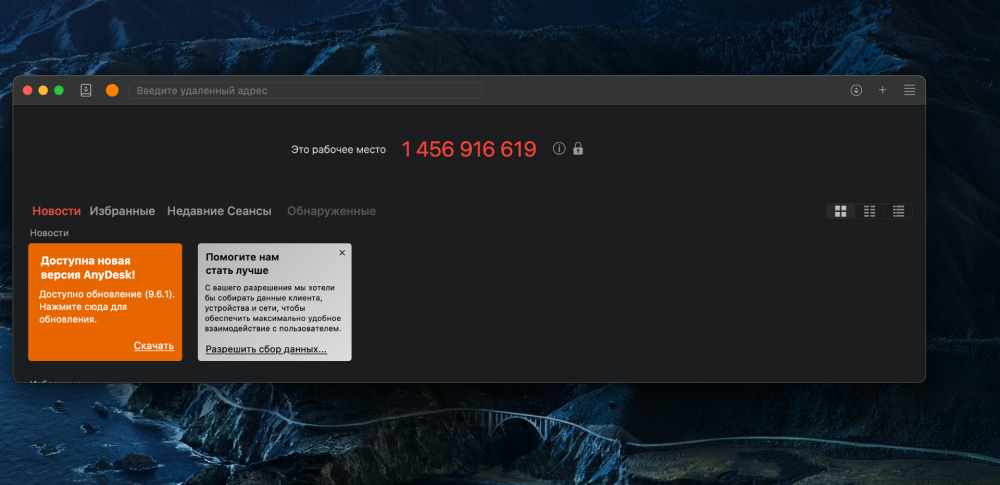The width and height of the screenshot is (1000, 485).
Task: Select the workplace ID 1 456 916 619
Action: [x=469, y=149]
